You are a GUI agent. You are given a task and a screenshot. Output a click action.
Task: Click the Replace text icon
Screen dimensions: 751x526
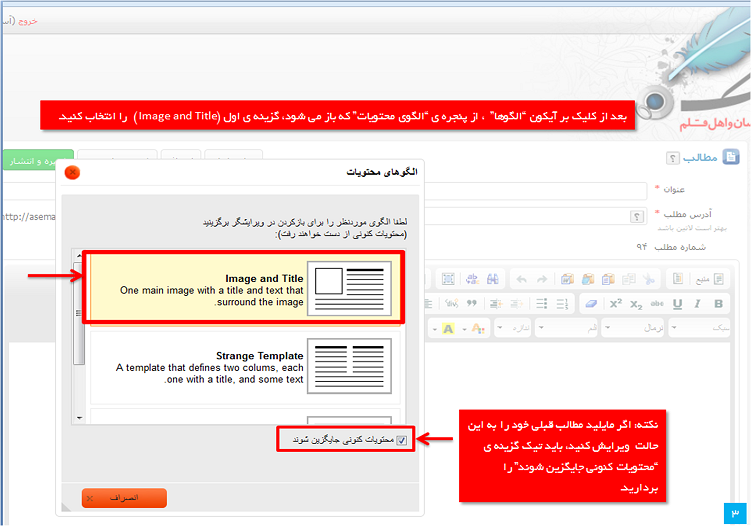tap(472, 279)
